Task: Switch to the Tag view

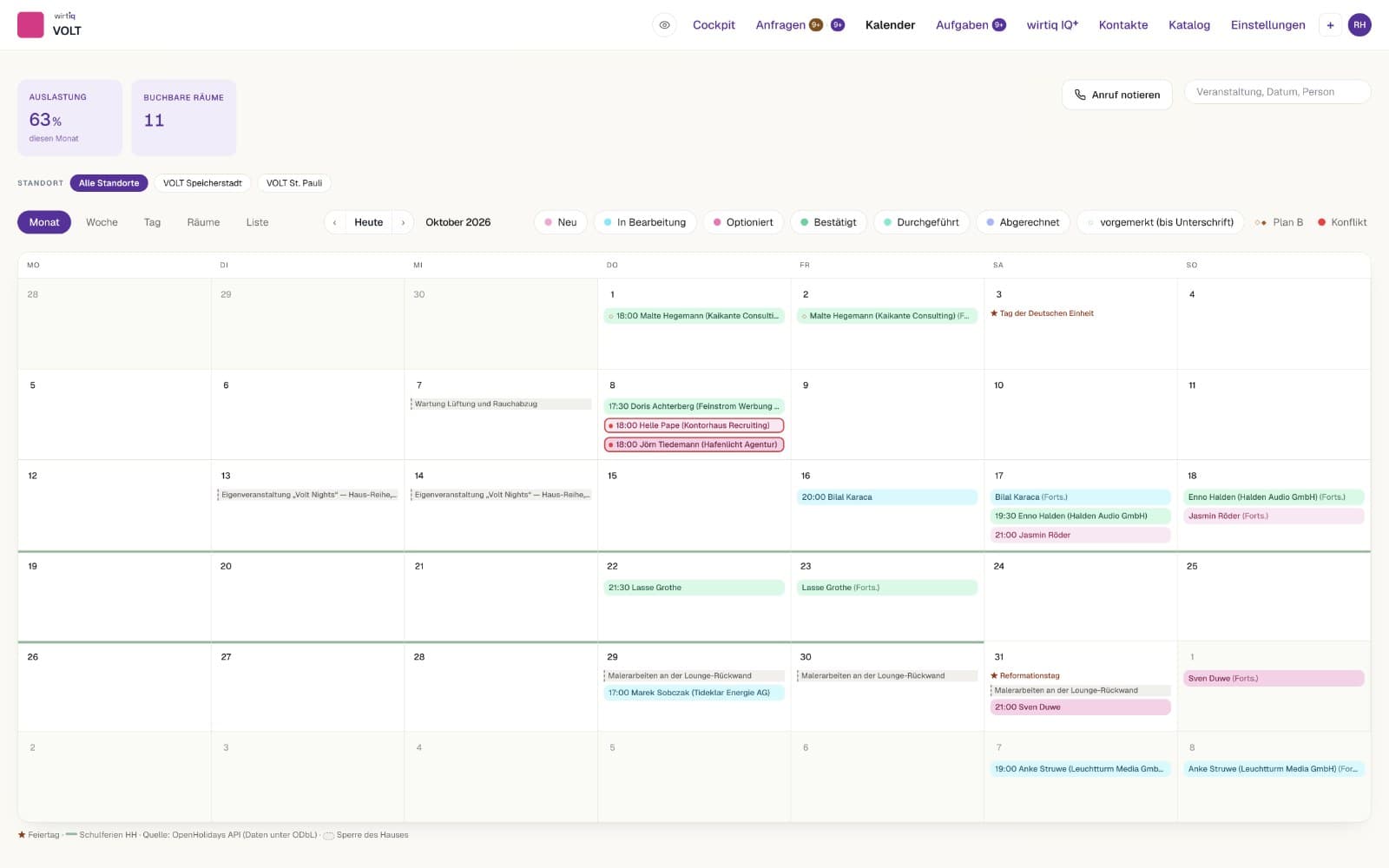Action: point(152,222)
